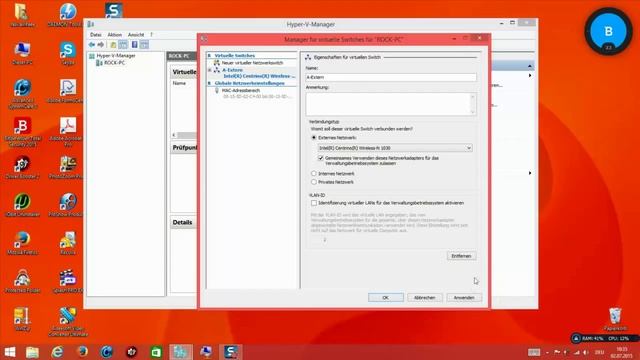Image resolution: width=640 pixels, height=360 pixels.
Task: Open Adobe Acrobat Pro desktop shortcut
Action: pyautogui.click(x=68, y=132)
